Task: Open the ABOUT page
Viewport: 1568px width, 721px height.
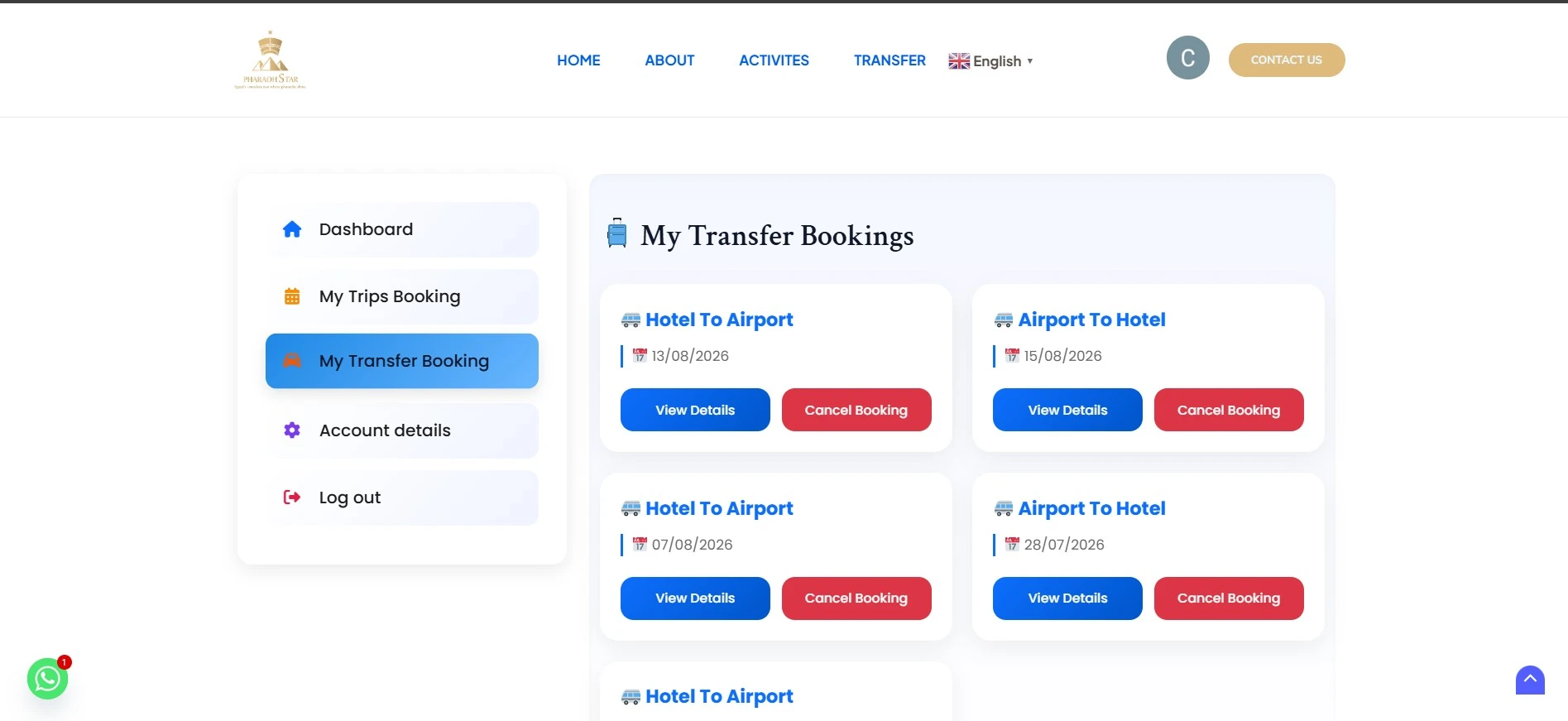Action: tap(669, 60)
